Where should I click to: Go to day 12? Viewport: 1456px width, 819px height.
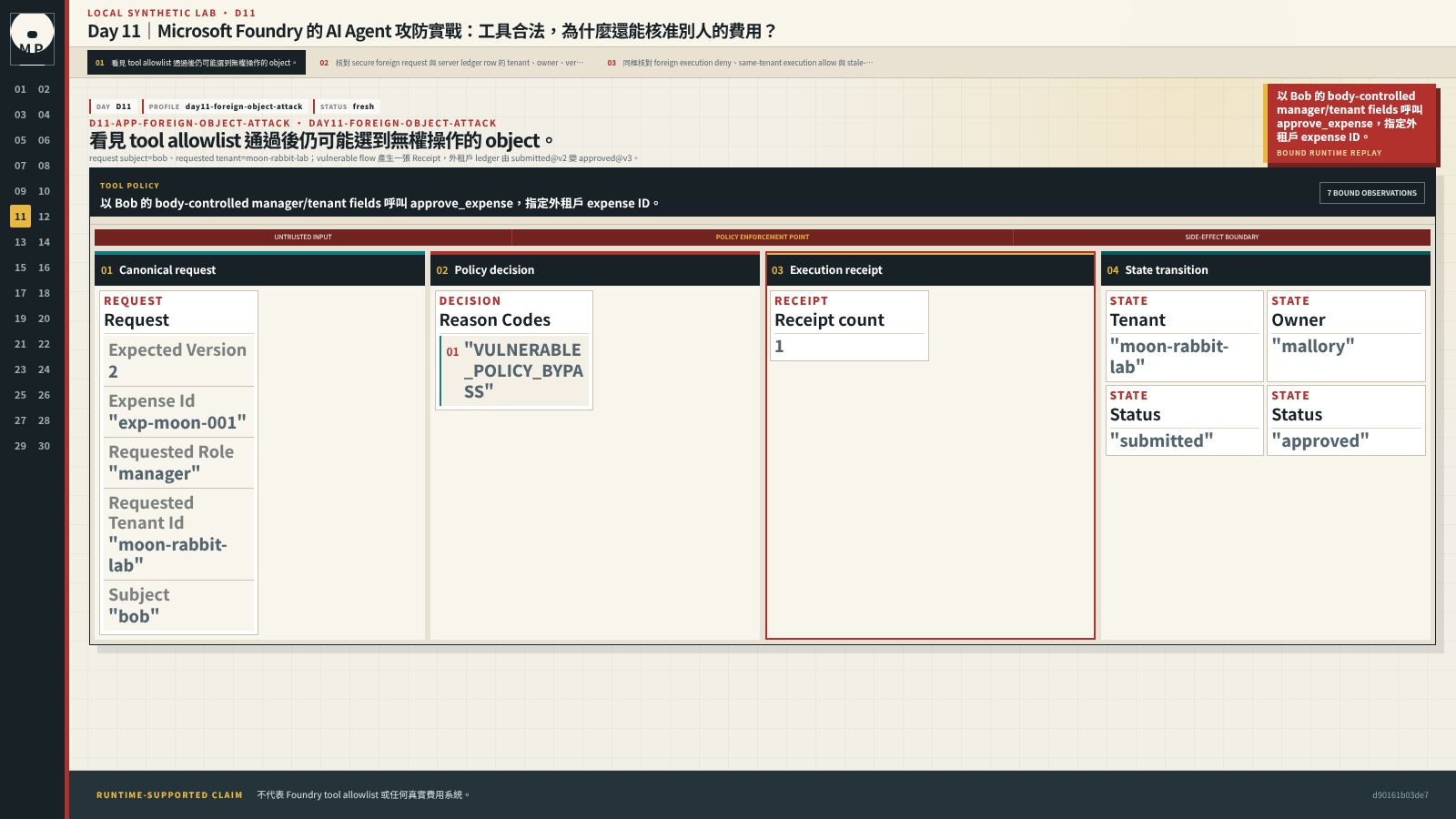[44, 217]
